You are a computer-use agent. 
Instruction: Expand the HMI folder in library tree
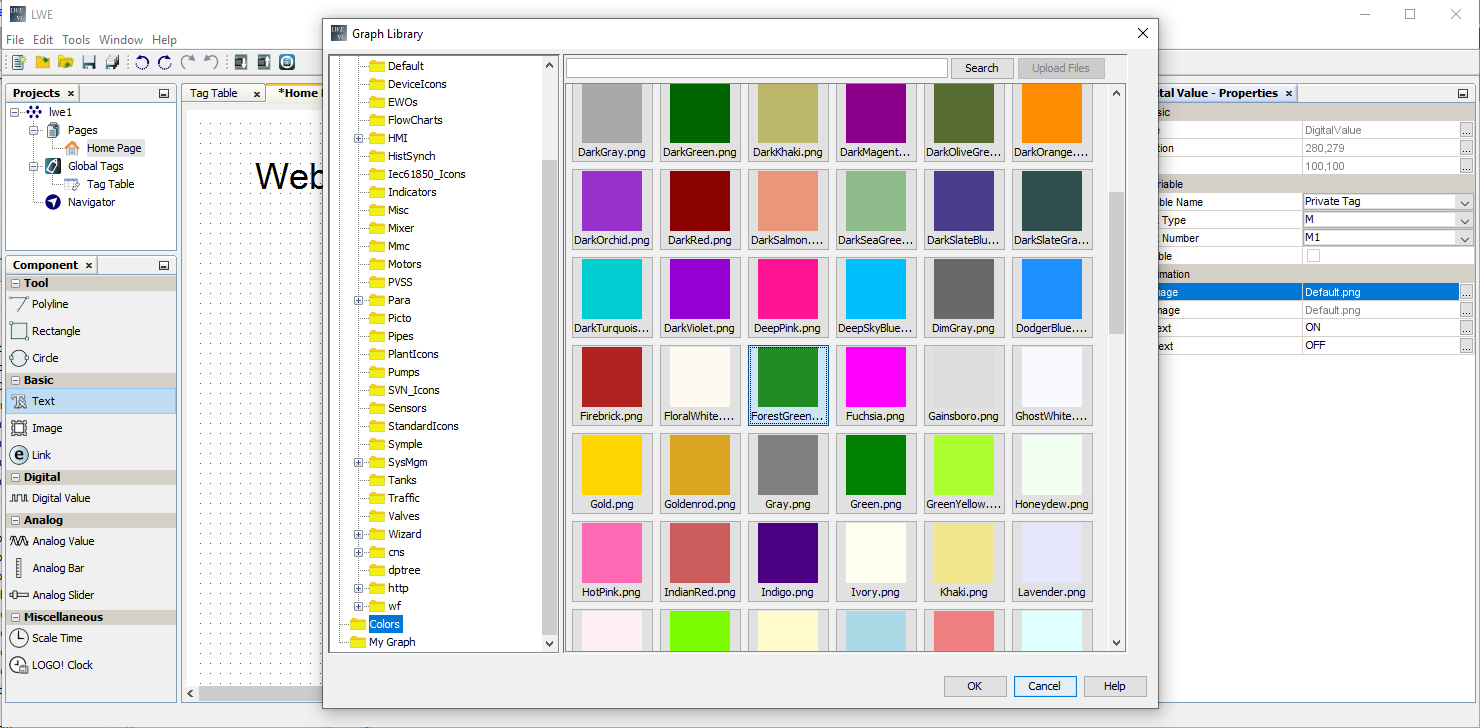coord(358,138)
